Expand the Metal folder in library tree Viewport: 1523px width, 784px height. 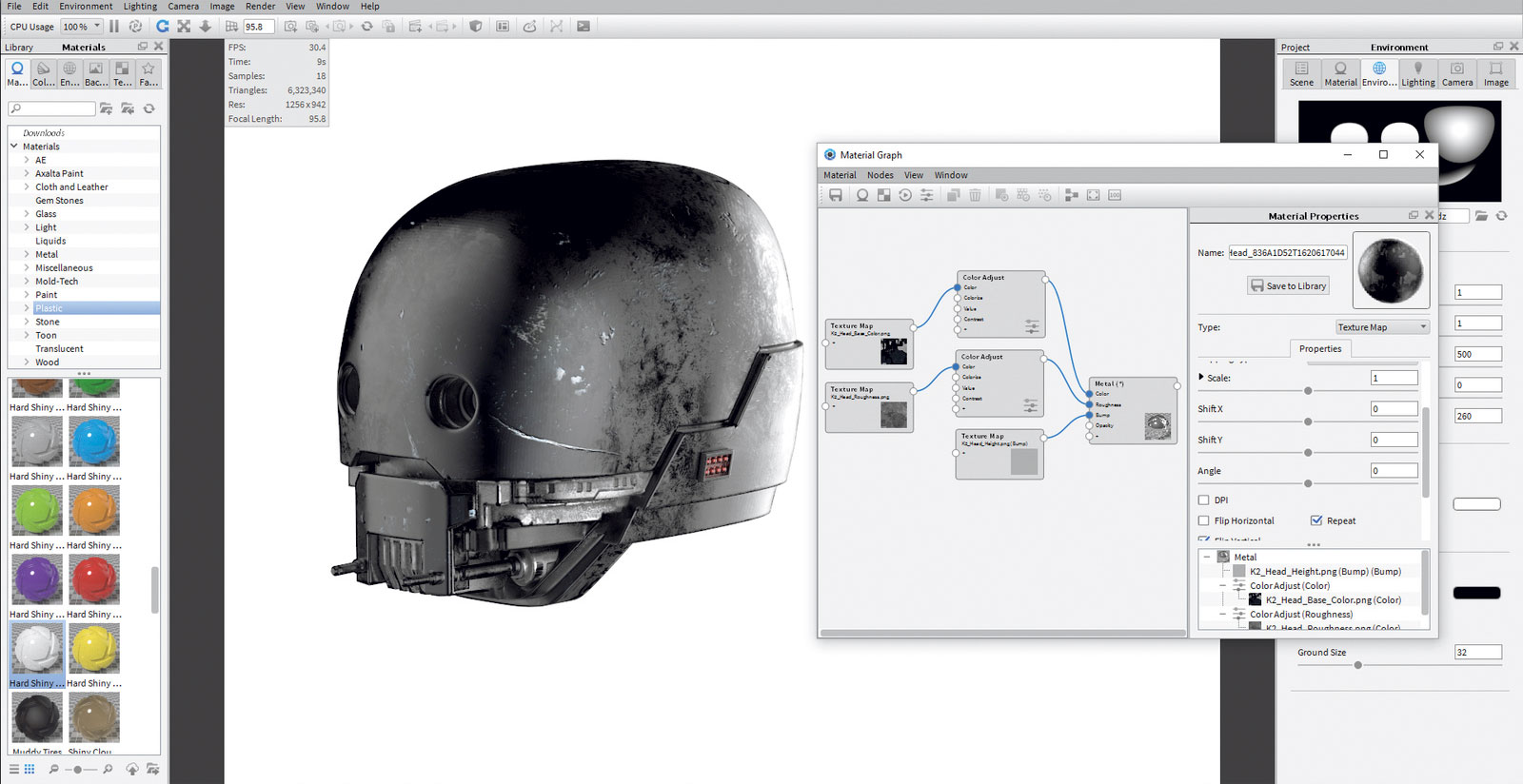click(x=27, y=254)
